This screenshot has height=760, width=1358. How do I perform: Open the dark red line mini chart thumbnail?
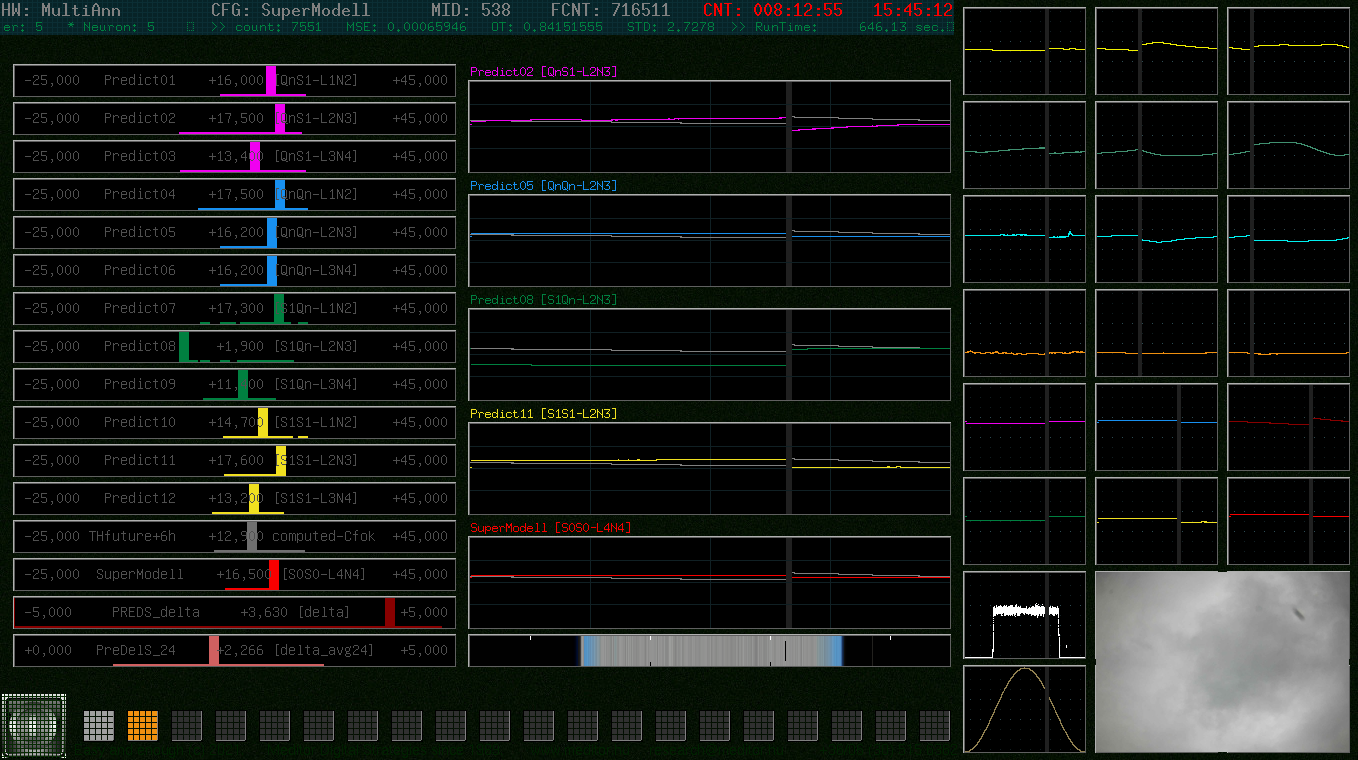coord(1288,427)
